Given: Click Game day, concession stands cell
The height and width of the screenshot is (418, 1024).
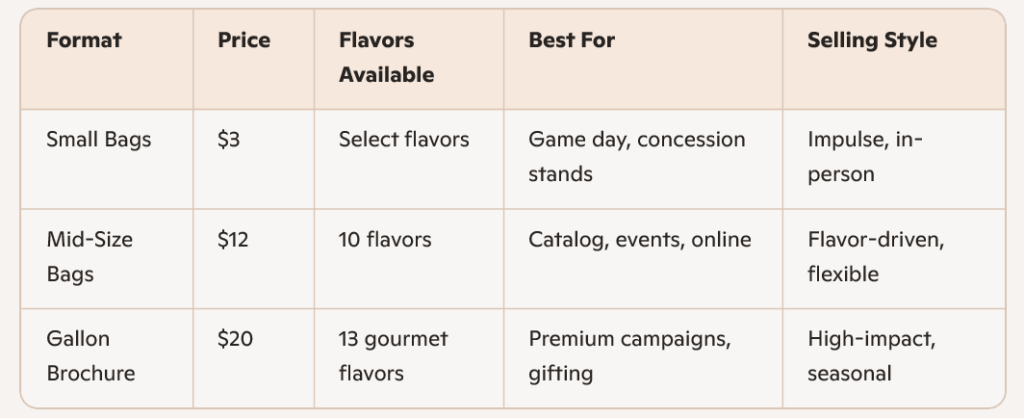Looking at the screenshot, I should click(637, 157).
